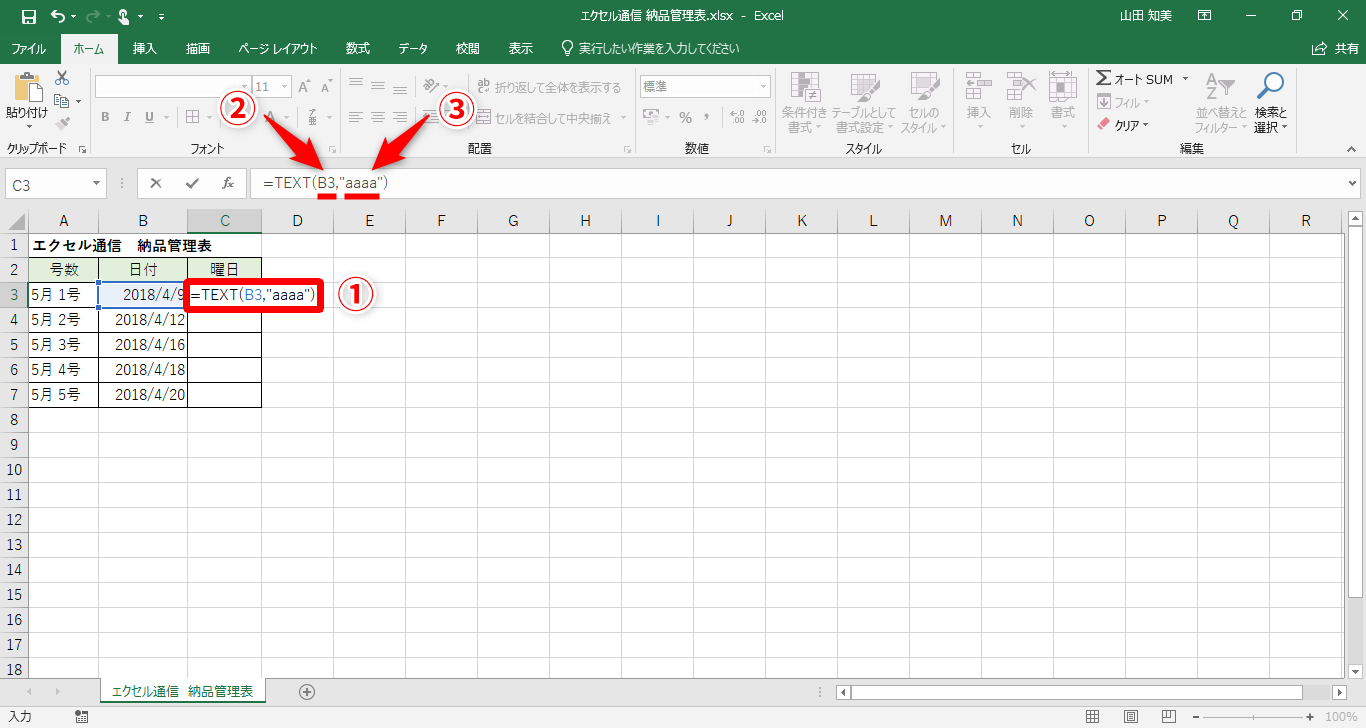Add a new sheet with the plus button
This screenshot has width=1366, height=728.
307,692
